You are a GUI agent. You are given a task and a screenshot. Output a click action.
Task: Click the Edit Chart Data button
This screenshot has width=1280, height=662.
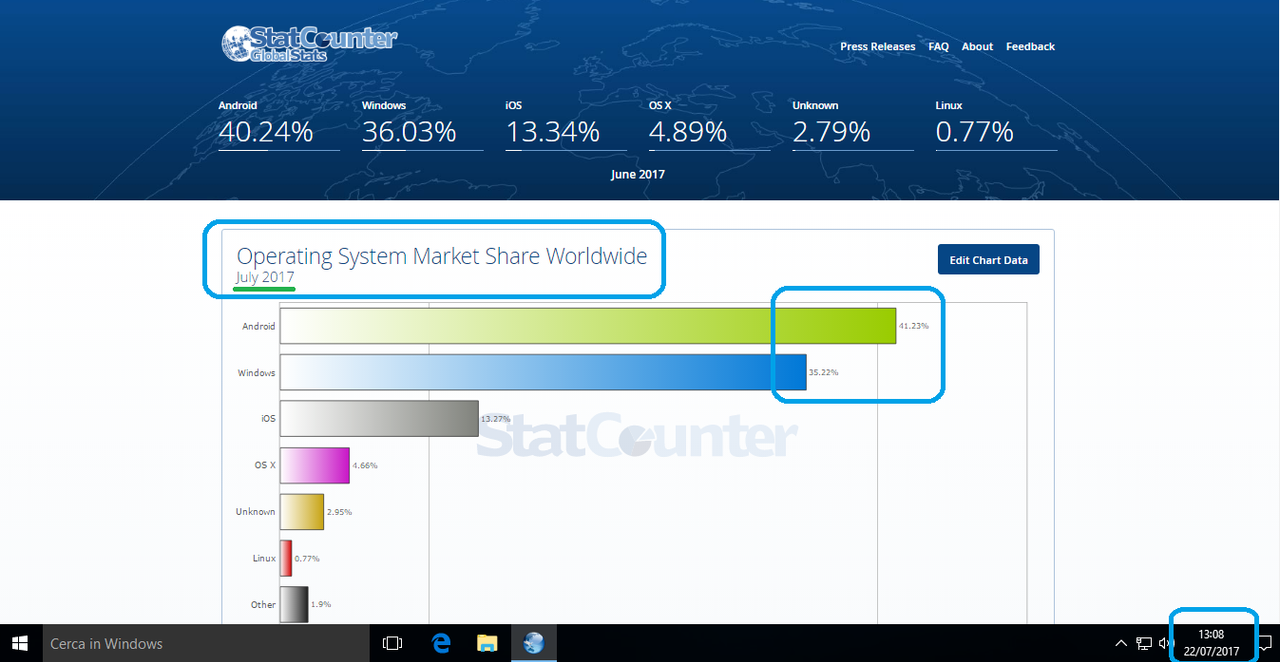[x=988, y=260]
